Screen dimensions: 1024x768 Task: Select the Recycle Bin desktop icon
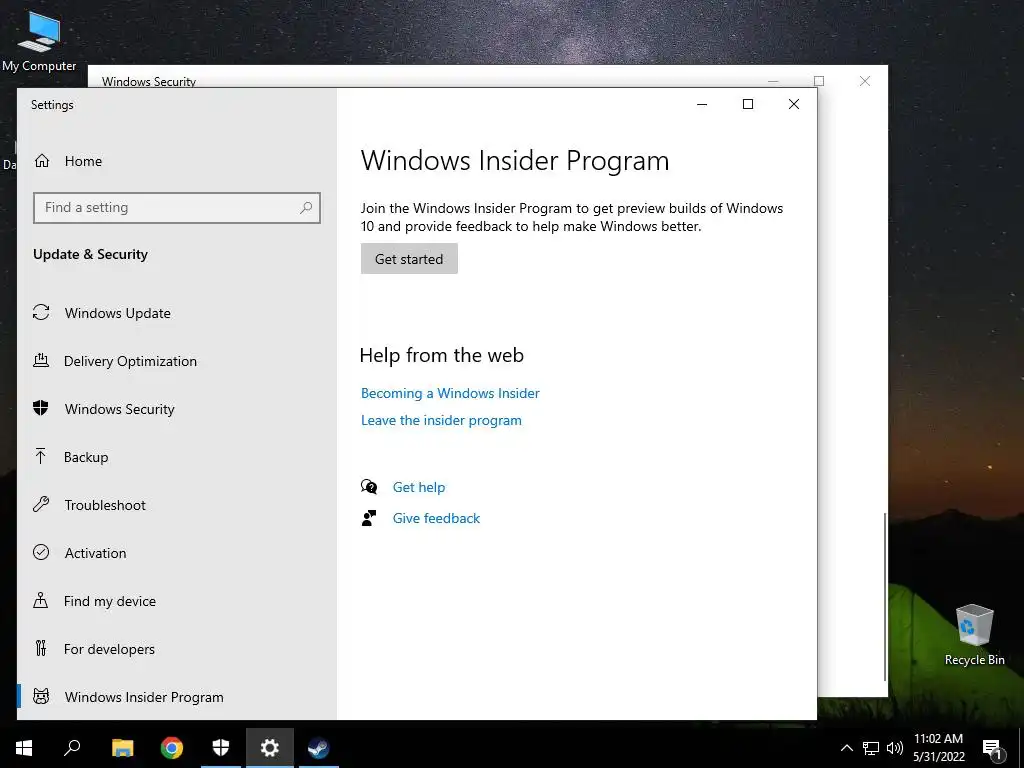pyautogui.click(x=974, y=635)
